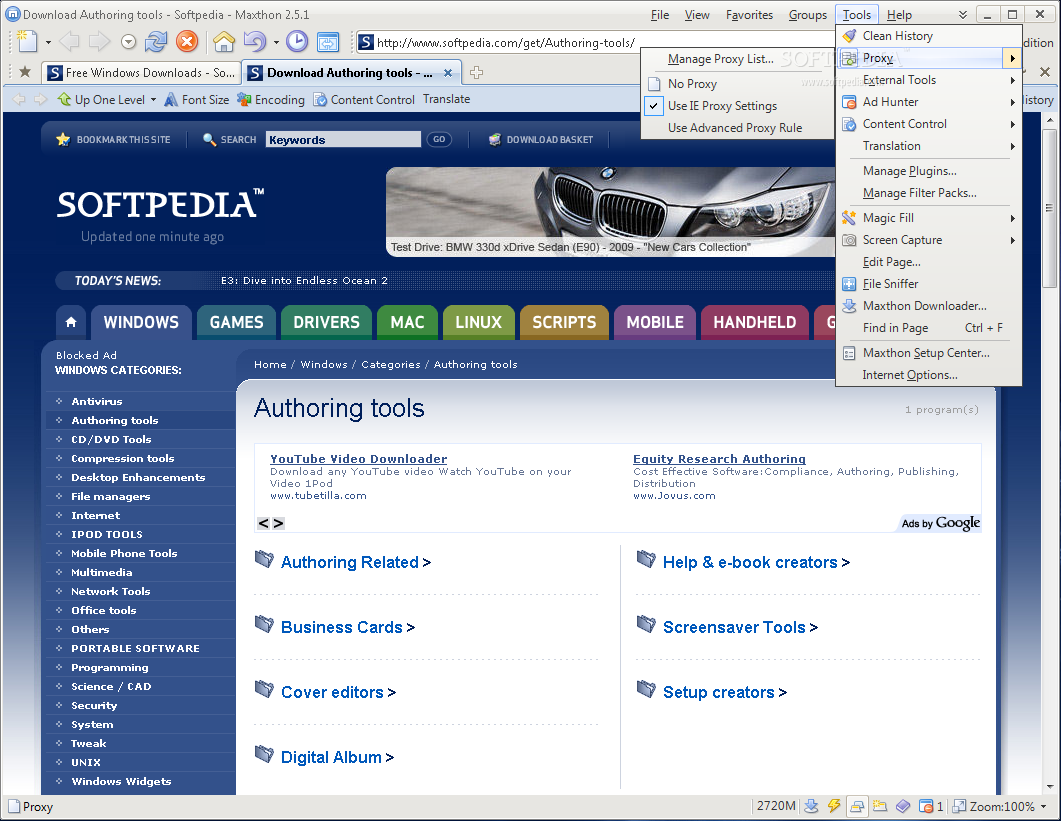
Task: Add a new tab with the plus icon
Action: [476, 72]
